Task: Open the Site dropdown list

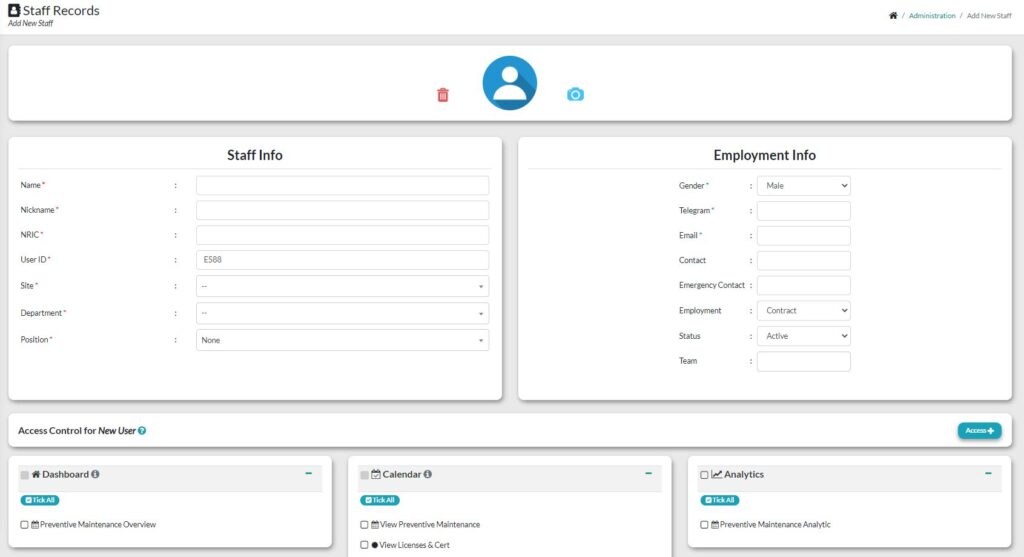Action: (342, 286)
